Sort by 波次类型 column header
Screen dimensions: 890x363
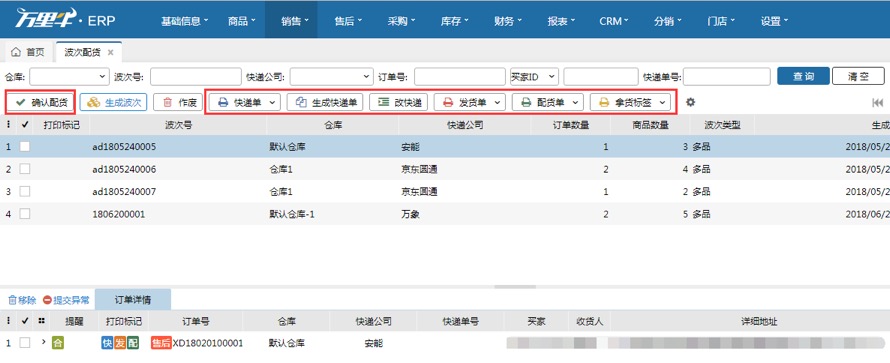[x=722, y=125]
